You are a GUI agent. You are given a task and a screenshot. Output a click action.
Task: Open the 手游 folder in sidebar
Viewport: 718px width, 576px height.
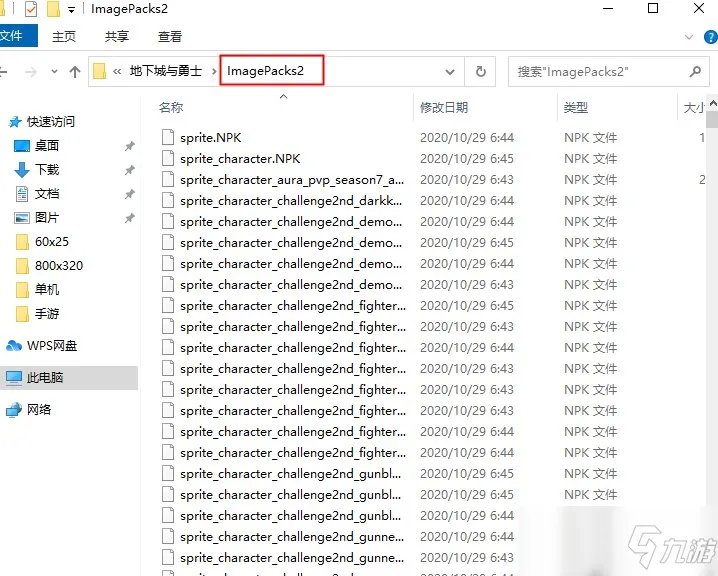47,314
